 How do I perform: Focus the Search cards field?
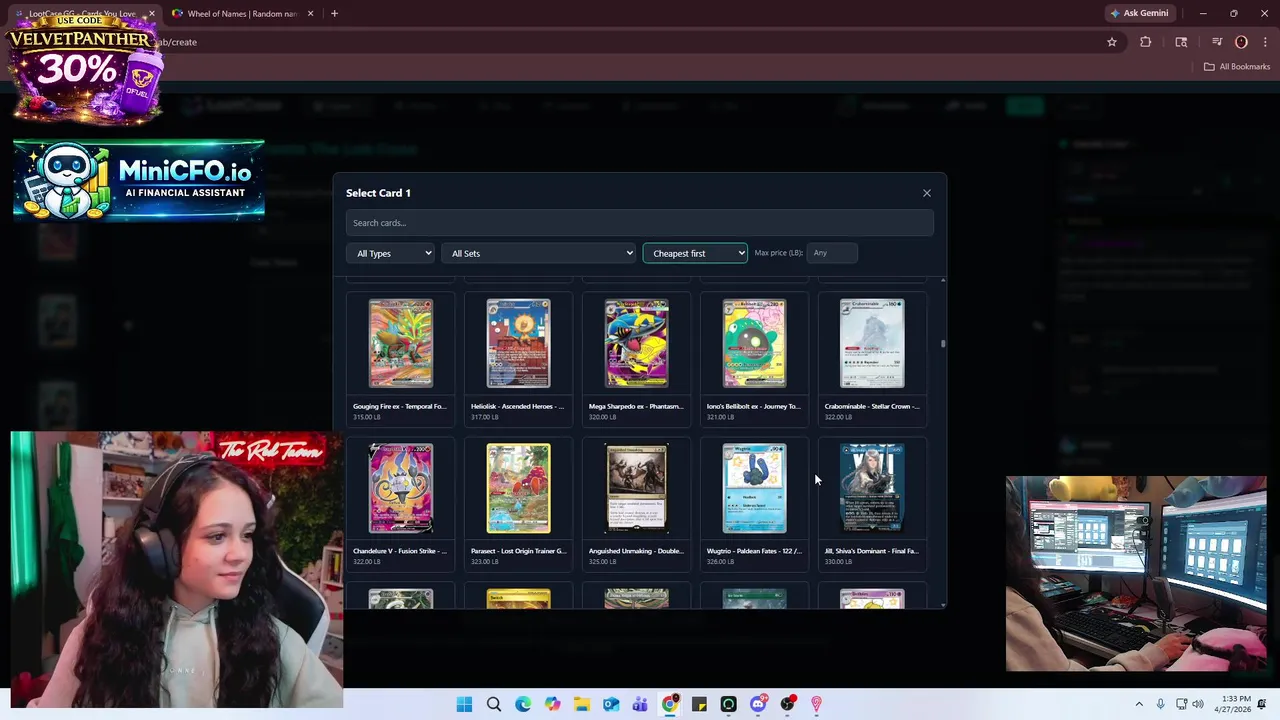[640, 223]
